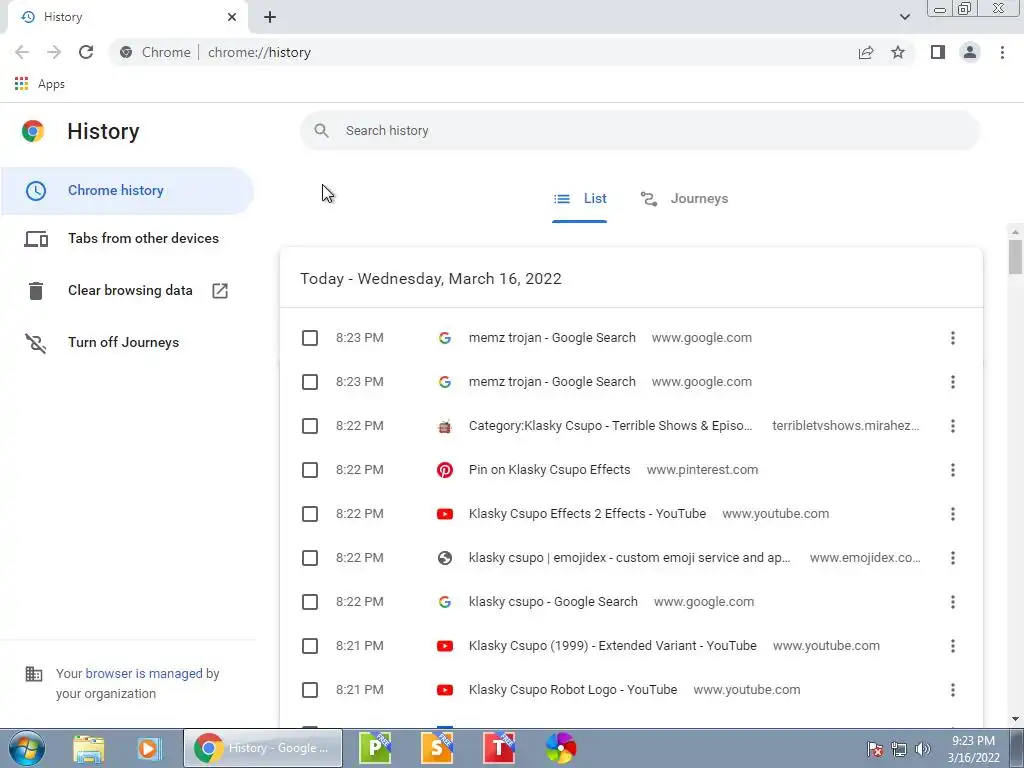Open the share page icon in address bar
This screenshot has width=1024, height=768.
click(x=866, y=52)
